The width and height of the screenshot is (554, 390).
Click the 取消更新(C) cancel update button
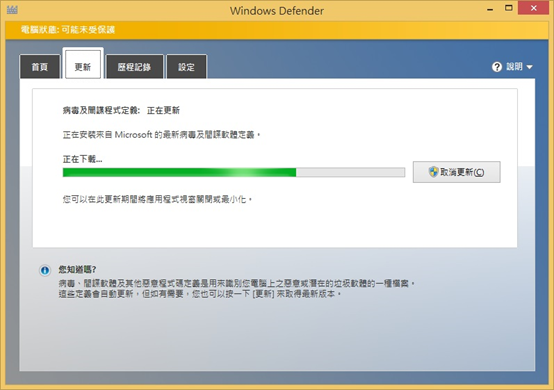point(456,172)
